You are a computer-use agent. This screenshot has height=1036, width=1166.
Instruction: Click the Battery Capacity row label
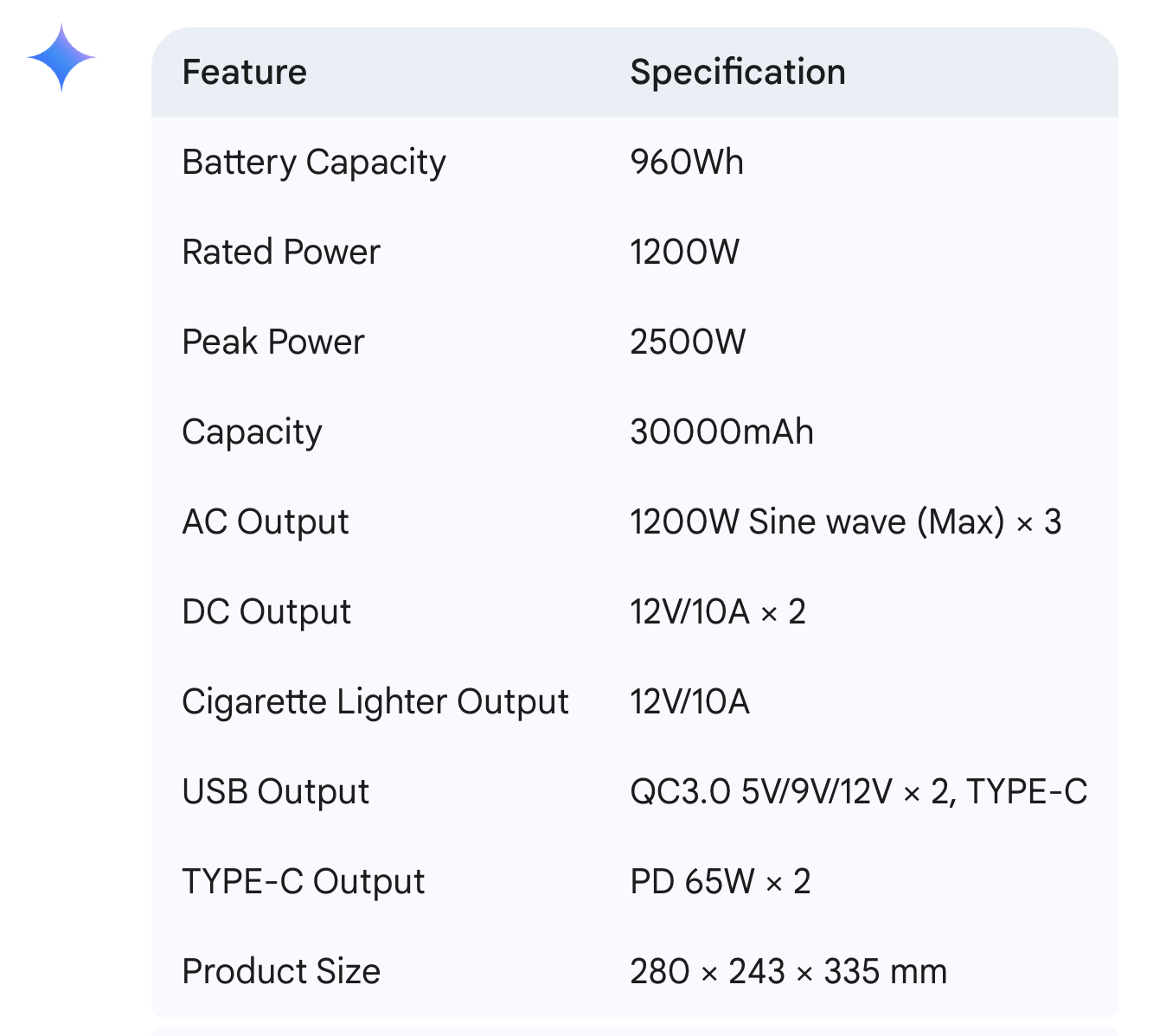[x=314, y=163]
